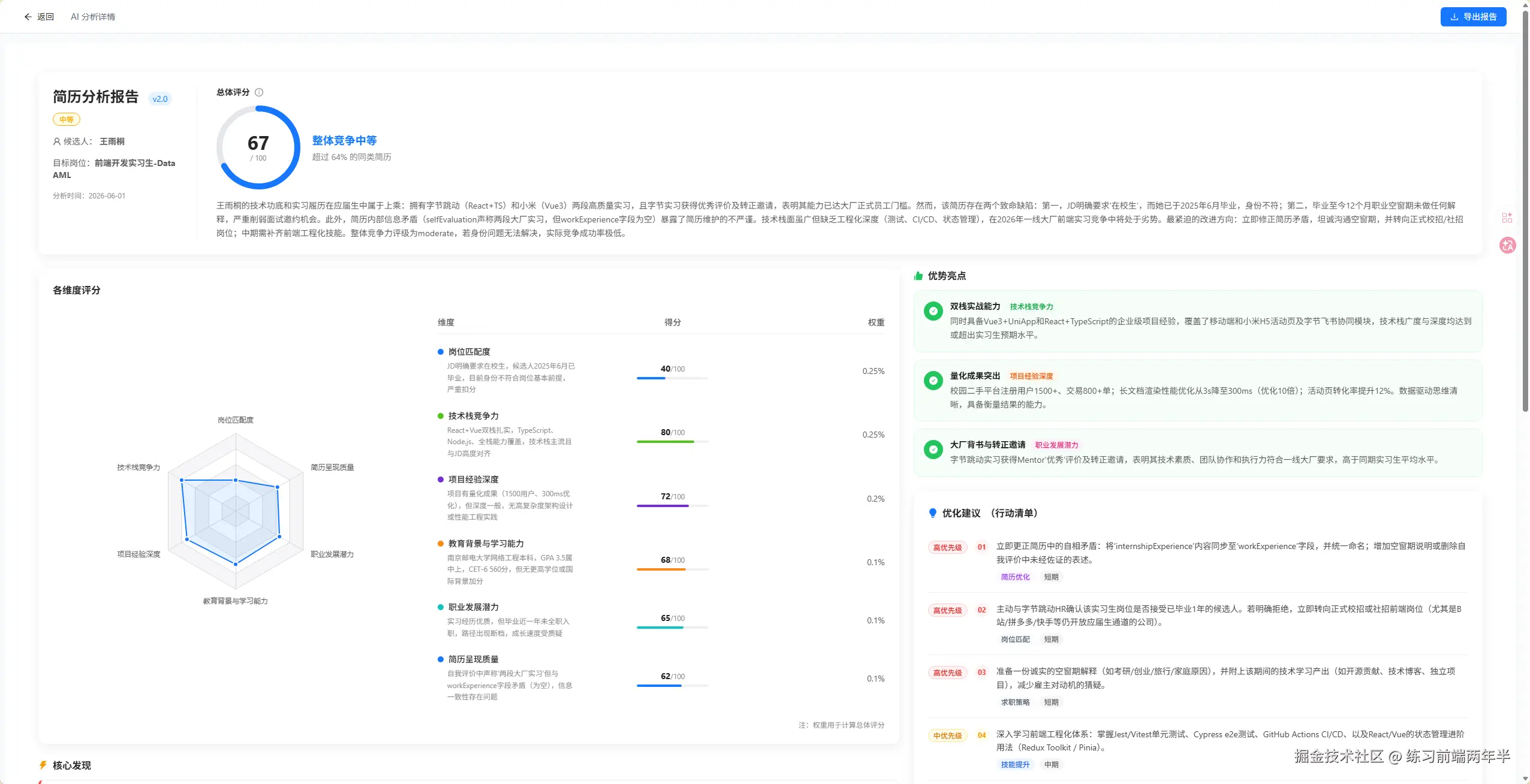This screenshot has width=1530, height=784.
Task: Click the radar chart point for 岗位匹配度
Action: (236, 480)
